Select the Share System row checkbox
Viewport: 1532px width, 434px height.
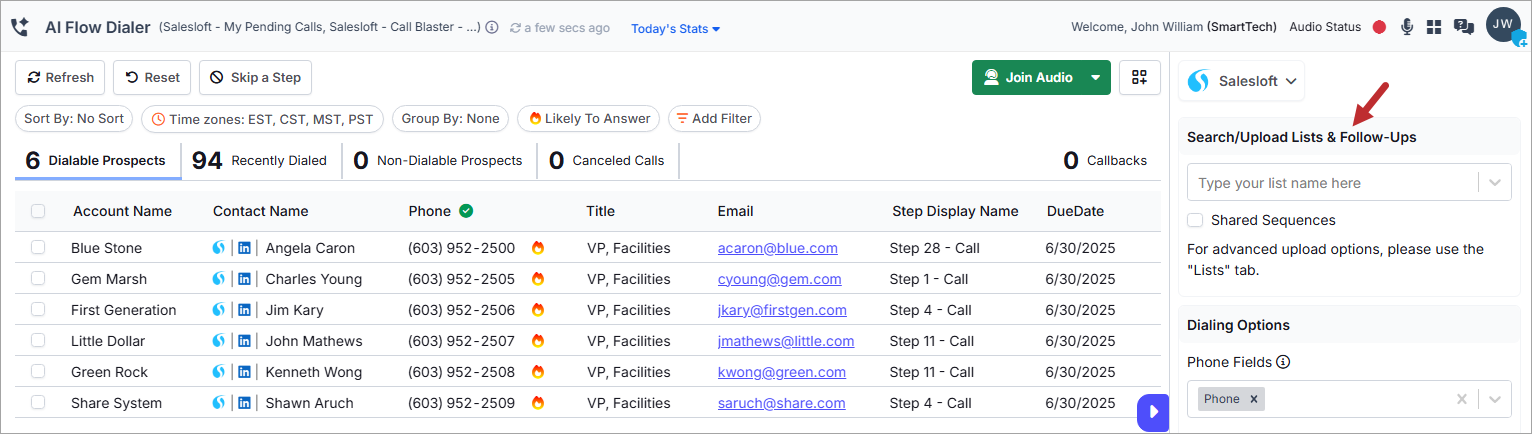tap(38, 402)
